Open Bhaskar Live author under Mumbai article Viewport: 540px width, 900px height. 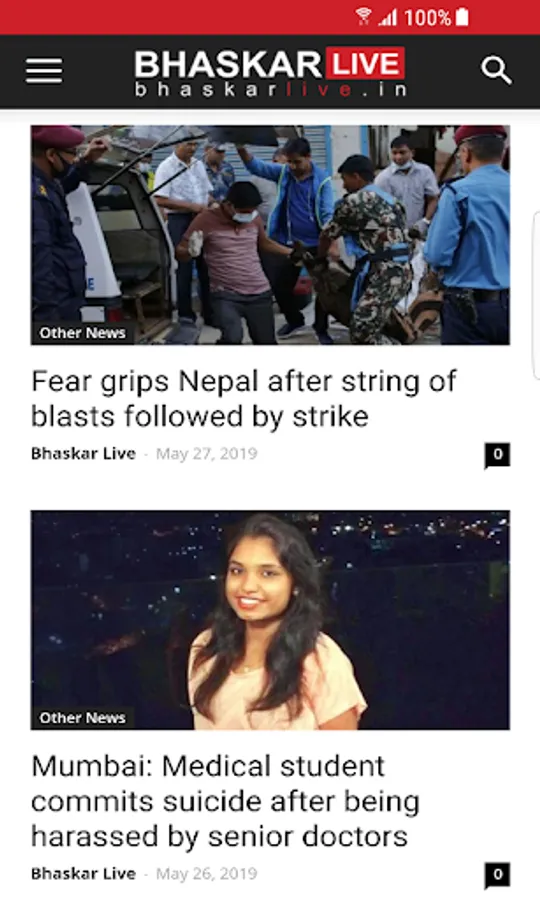click(83, 874)
